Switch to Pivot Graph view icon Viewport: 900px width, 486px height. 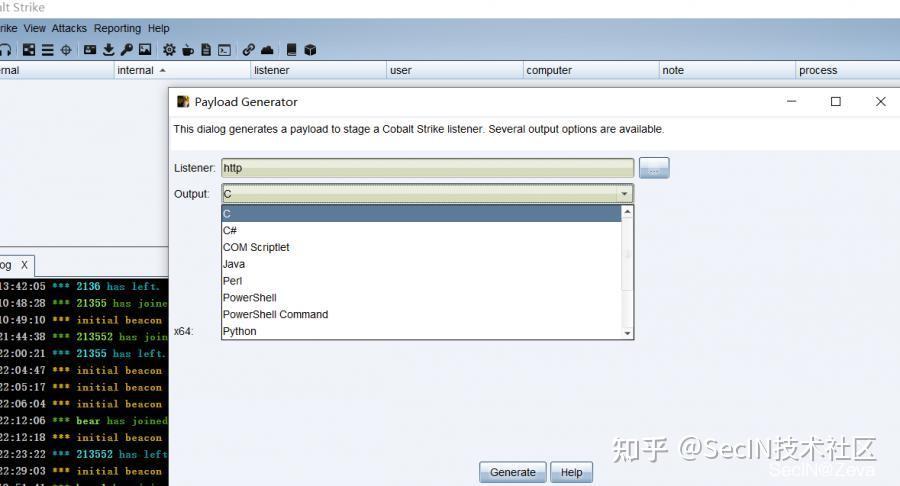click(29, 50)
